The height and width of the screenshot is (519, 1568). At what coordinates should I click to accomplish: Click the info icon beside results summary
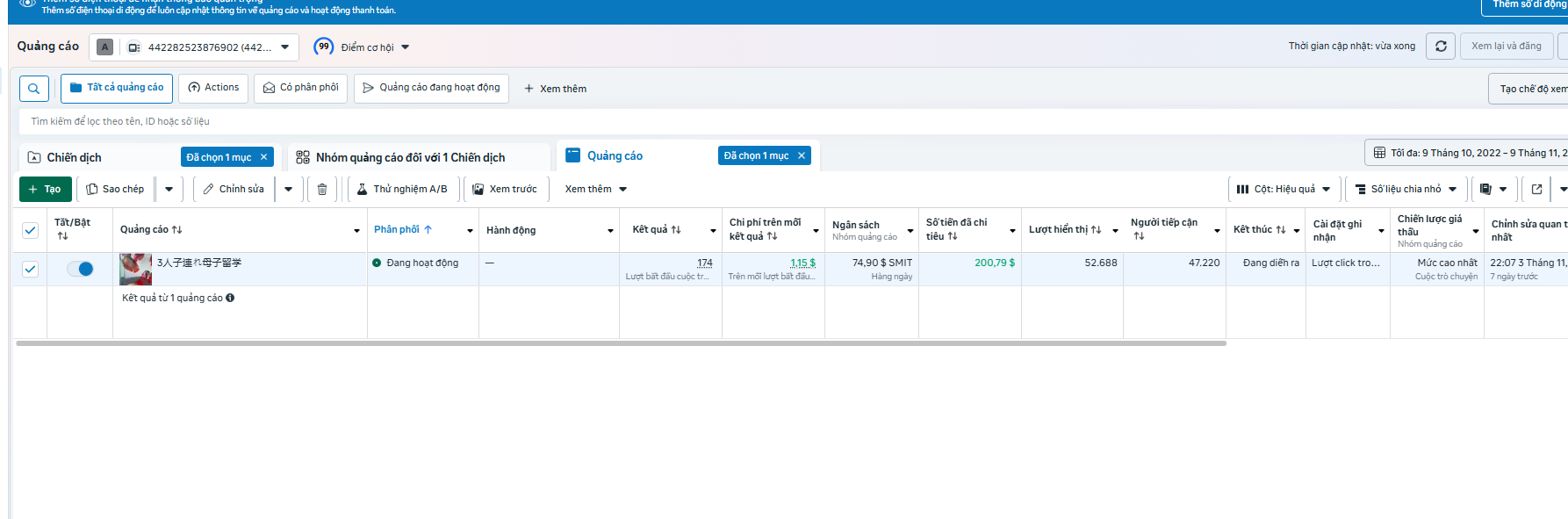[x=230, y=298]
